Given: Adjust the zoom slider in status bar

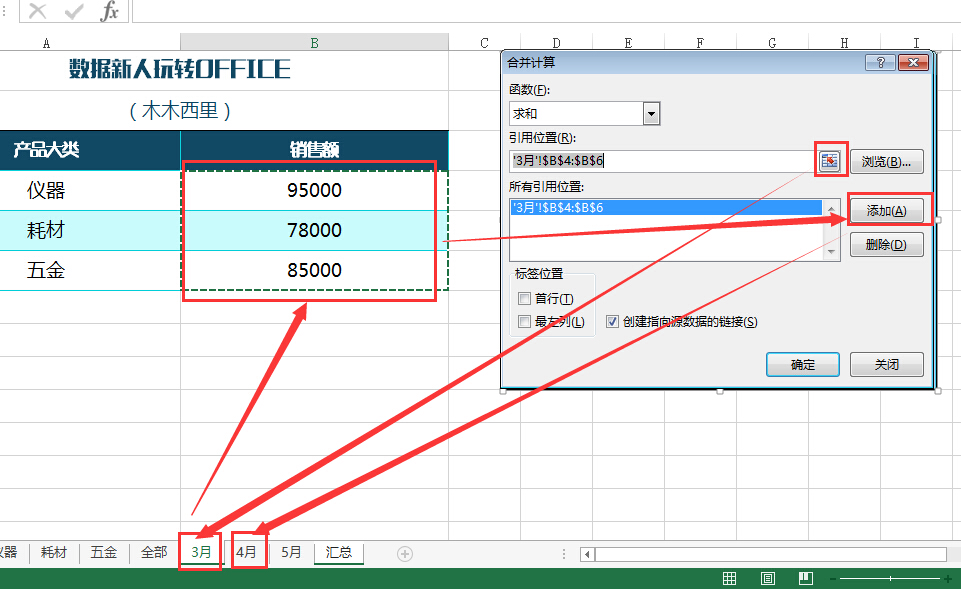Looking at the screenshot, I should [x=890, y=579].
